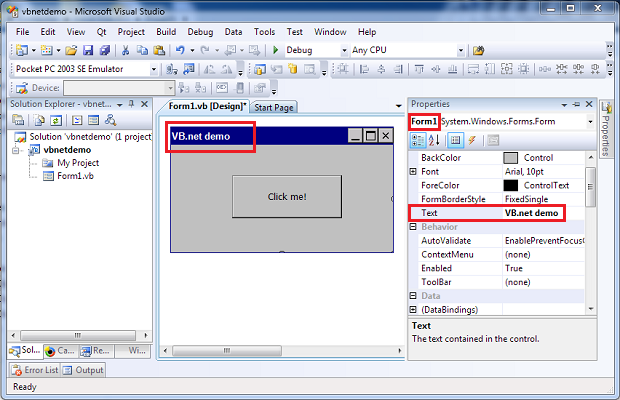Open the active files dropdown arrow beside tabs
Screen dimensions: 620x400
tap(398, 106)
